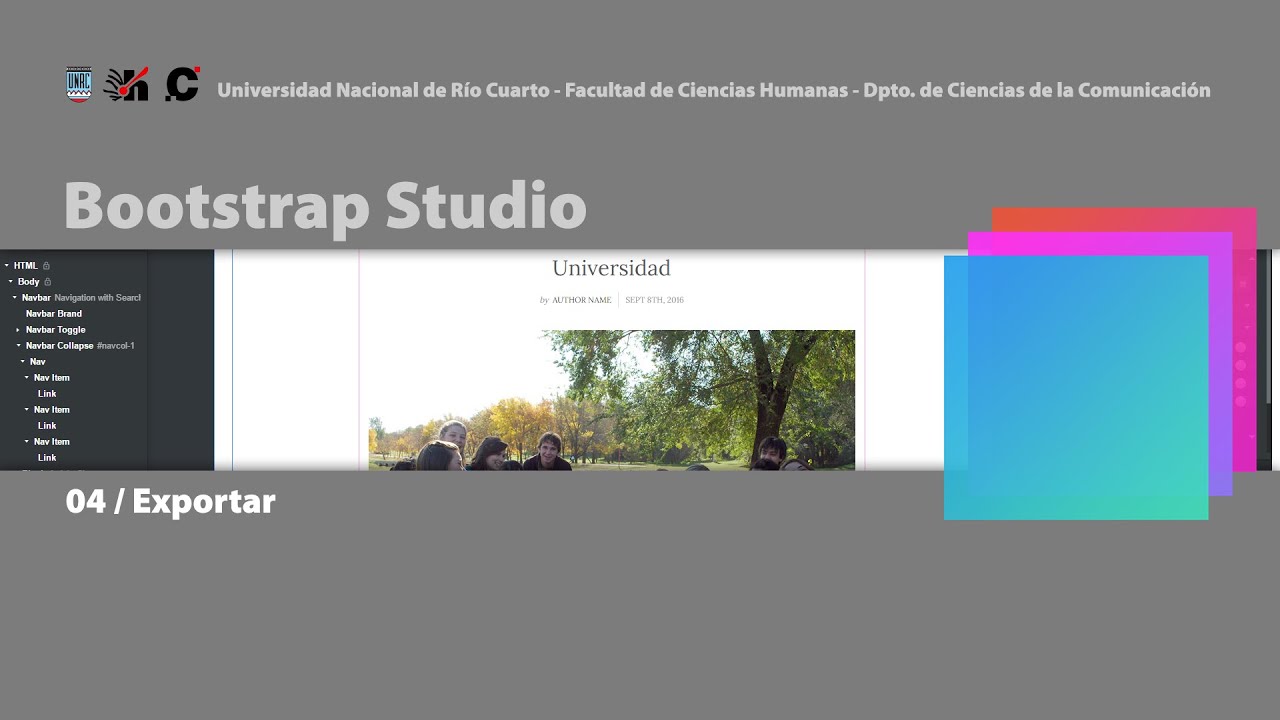Image resolution: width=1280 pixels, height=720 pixels.
Task: Collapse the third Nav Item arrow
Action: pos(26,442)
